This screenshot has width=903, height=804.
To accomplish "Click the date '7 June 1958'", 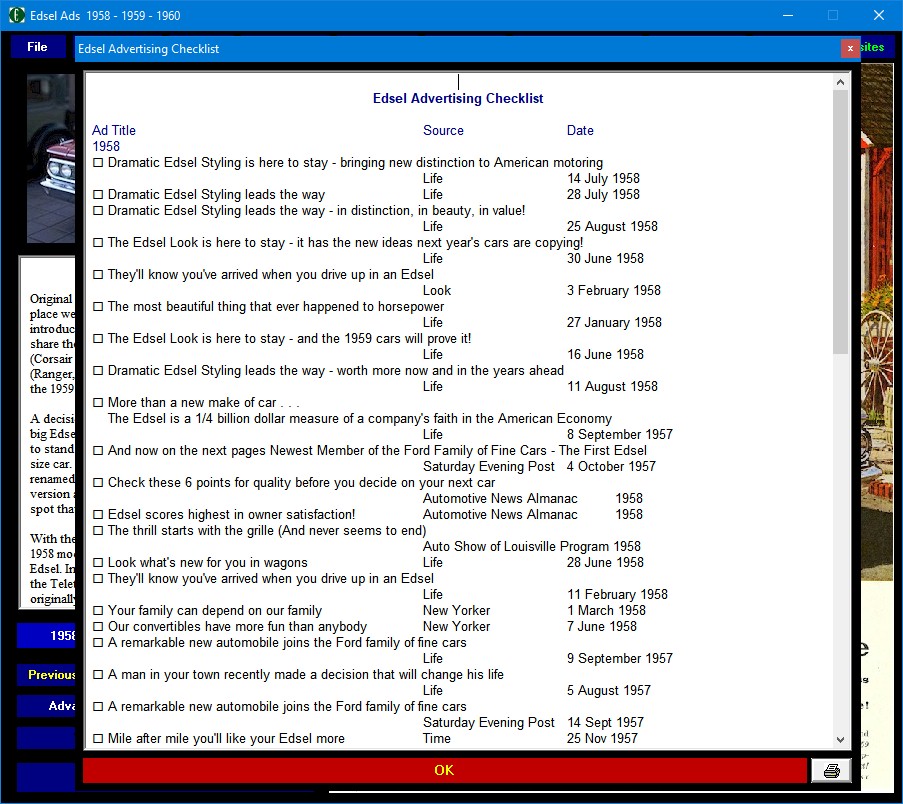I will (x=602, y=627).
